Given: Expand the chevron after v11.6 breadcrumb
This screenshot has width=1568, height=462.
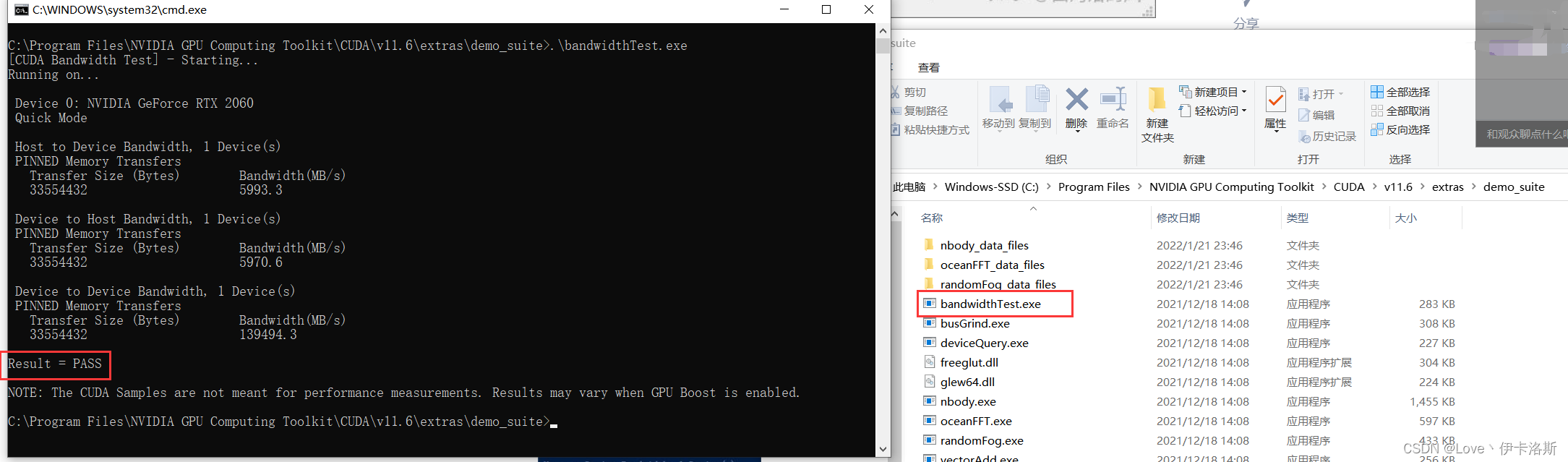Looking at the screenshot, I should 1423,187.
